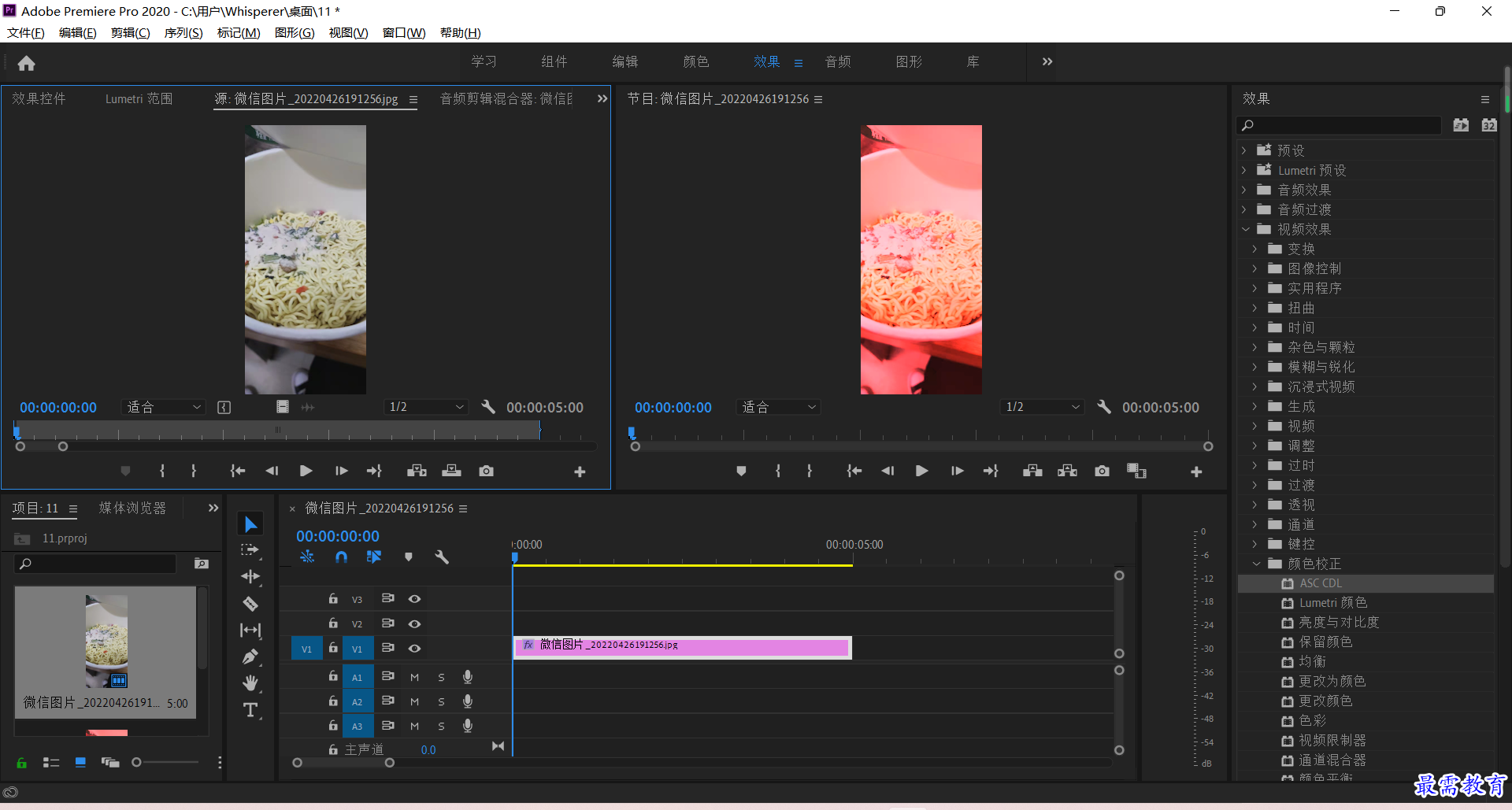Screen dimensions: 1512x810
Task: Play the Source monitor clip
Action: point(306,471)
